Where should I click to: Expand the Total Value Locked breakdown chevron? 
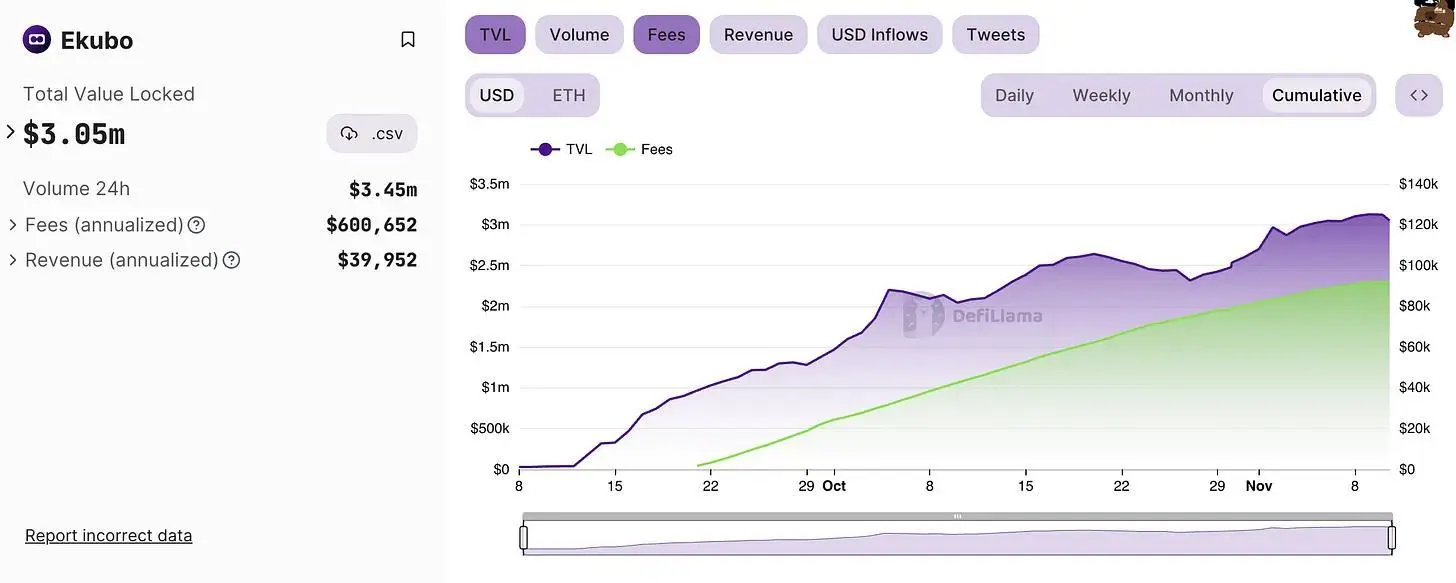11,132
